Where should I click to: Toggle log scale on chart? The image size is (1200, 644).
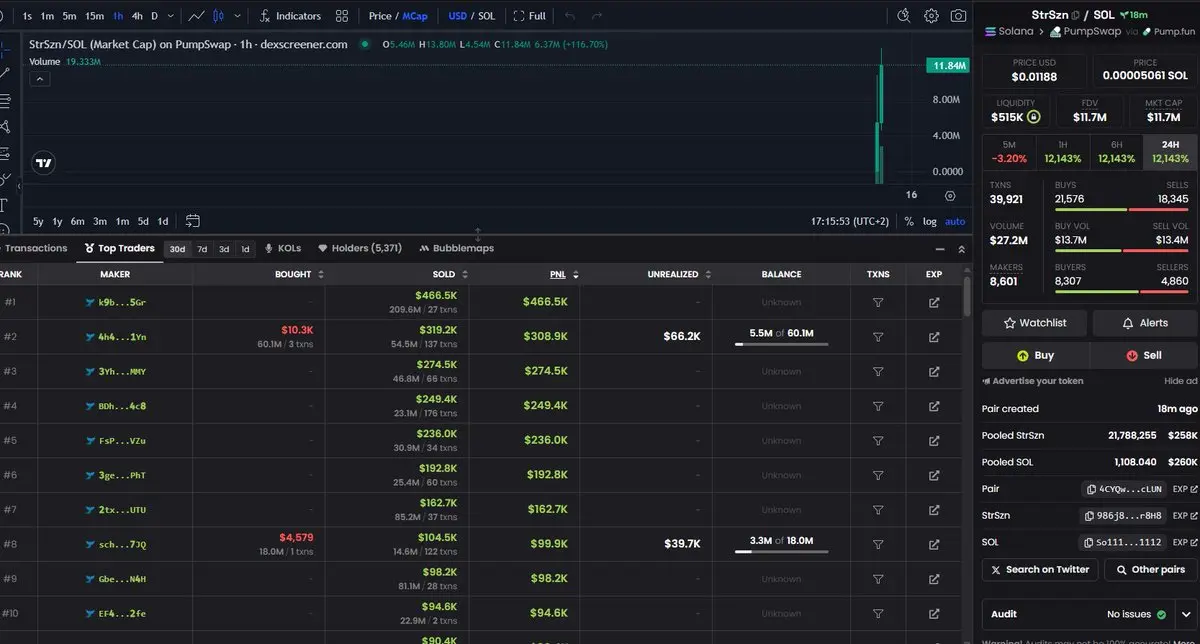click(930, 221)
